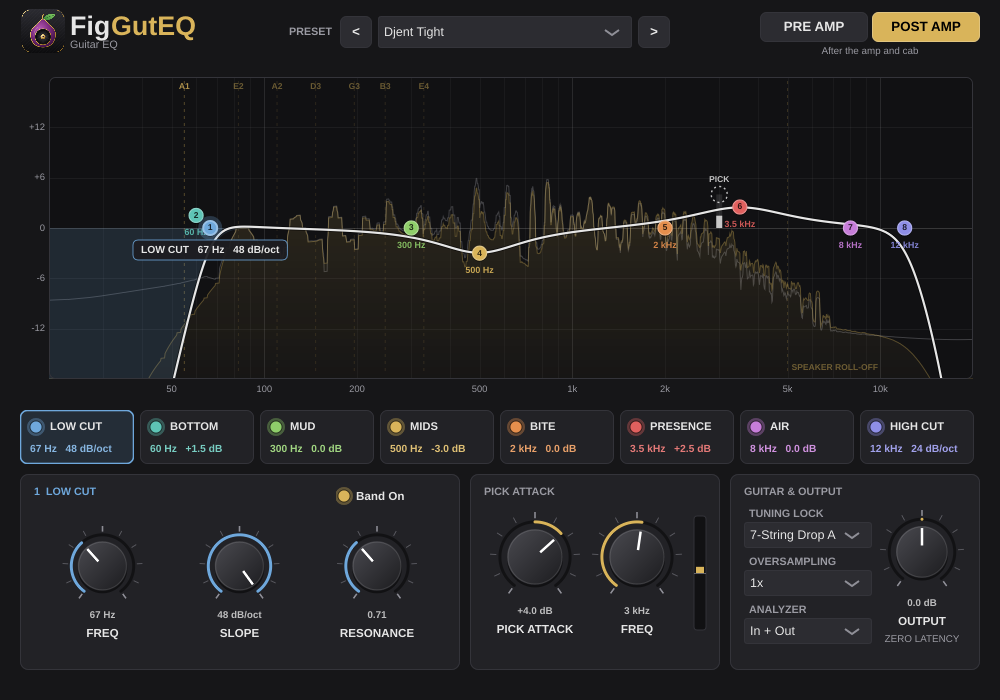
Task: Select EQ node 8 at 12 kHz
Action: [904, 228]
